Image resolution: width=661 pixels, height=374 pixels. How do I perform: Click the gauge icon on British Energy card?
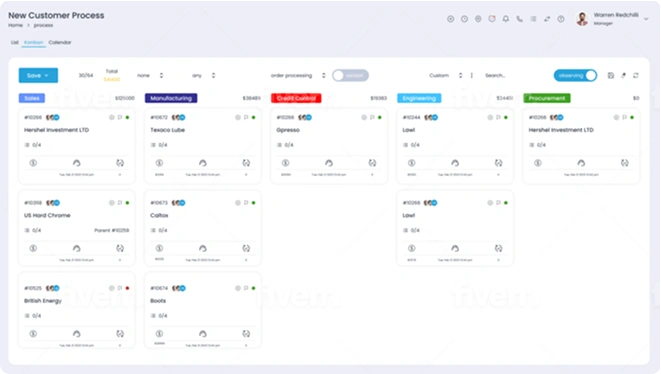point(76,334)
